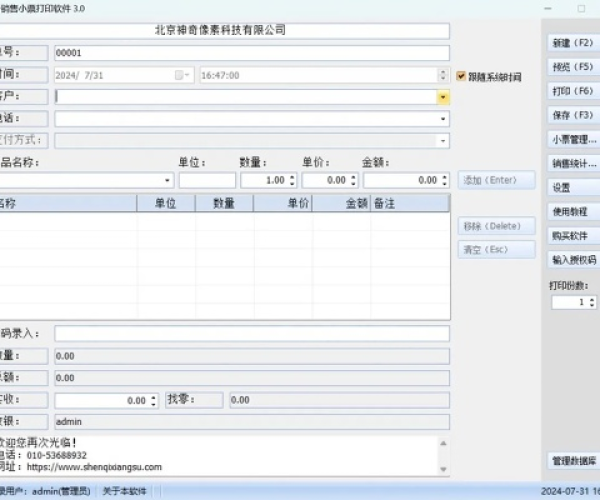Image resolution: width=600 pixels, height=500 pixels.
Task: Sort by the 单价 column header
Action: click(x=283, y=203)
